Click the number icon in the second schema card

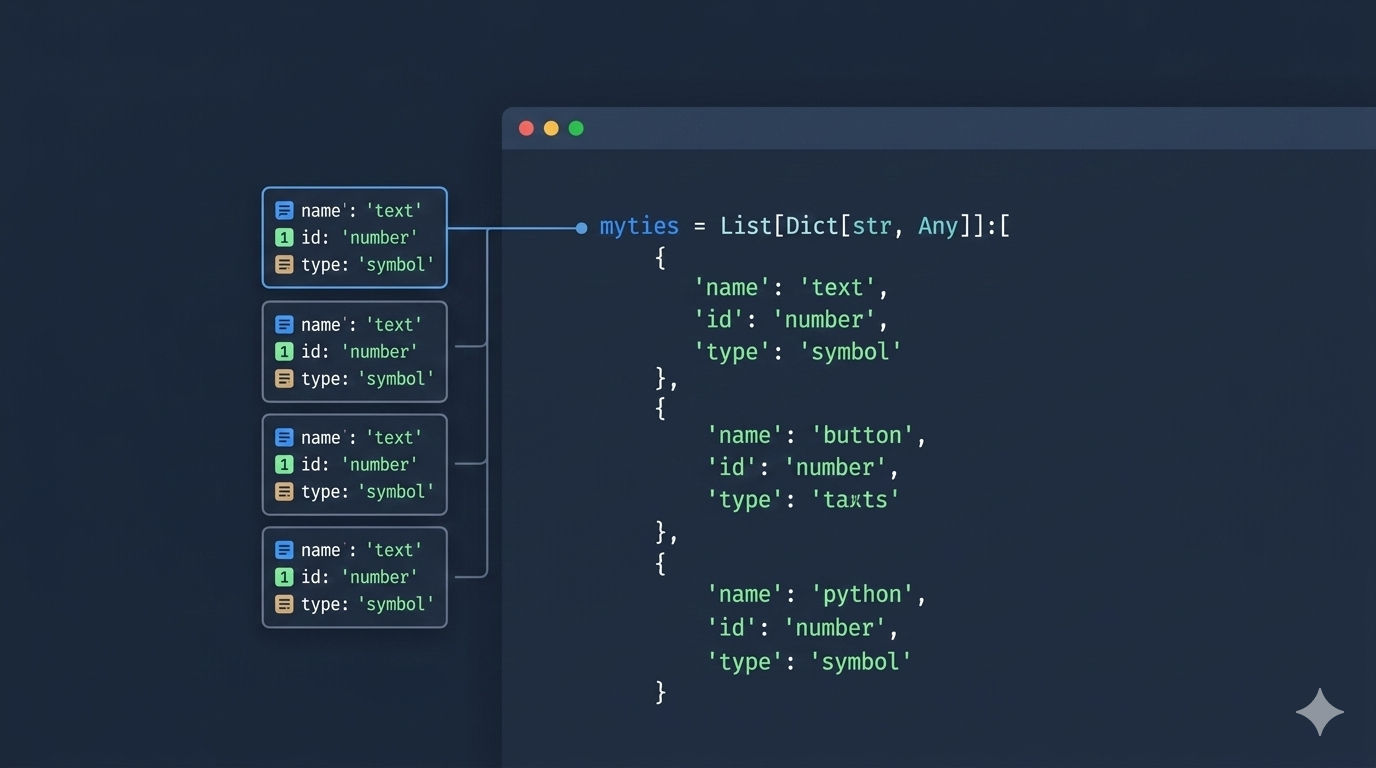pos(284,351)
